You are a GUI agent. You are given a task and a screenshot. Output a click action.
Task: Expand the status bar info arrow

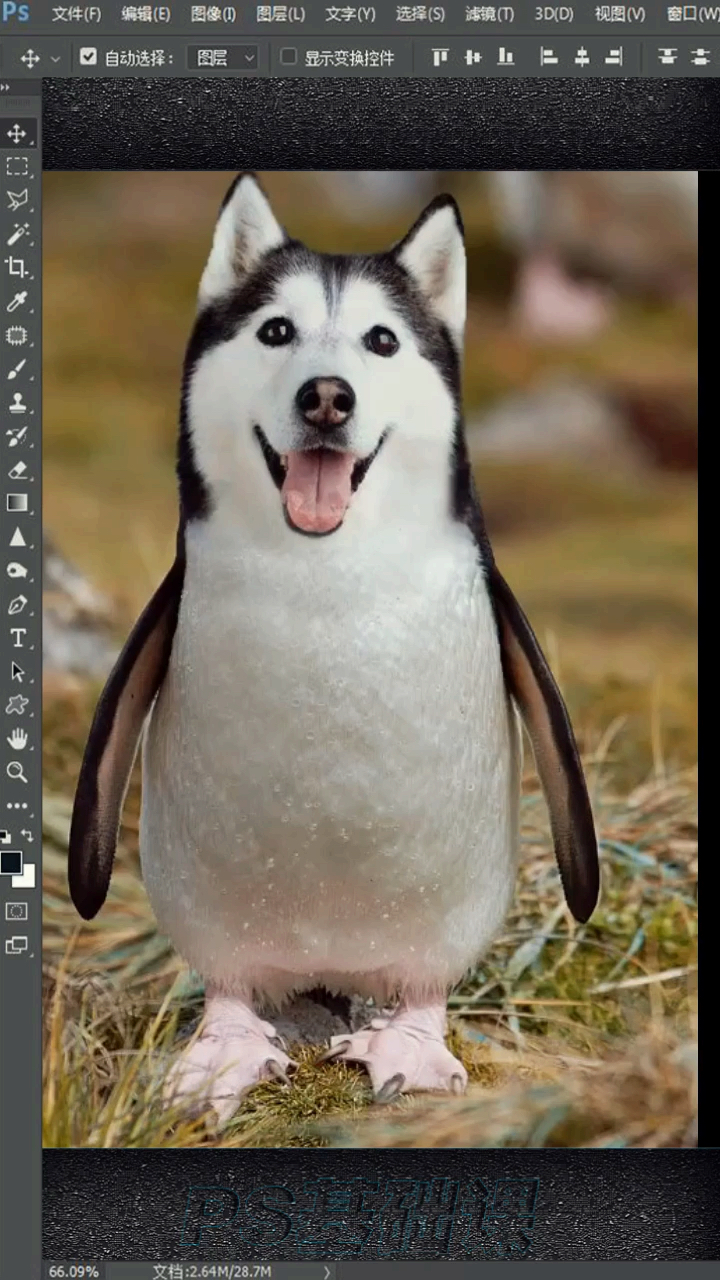[327, 1271]
